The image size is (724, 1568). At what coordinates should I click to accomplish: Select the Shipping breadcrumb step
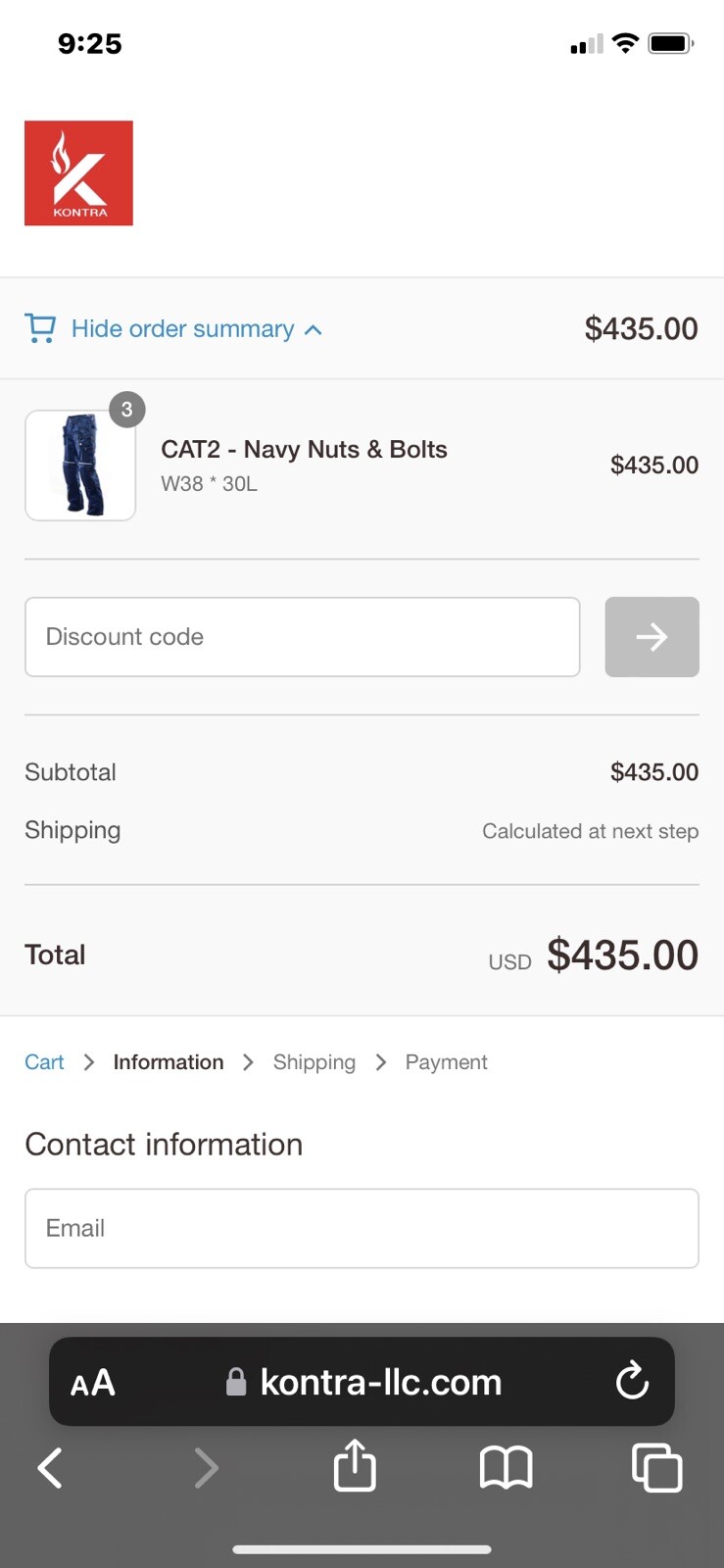(314, 1062)
